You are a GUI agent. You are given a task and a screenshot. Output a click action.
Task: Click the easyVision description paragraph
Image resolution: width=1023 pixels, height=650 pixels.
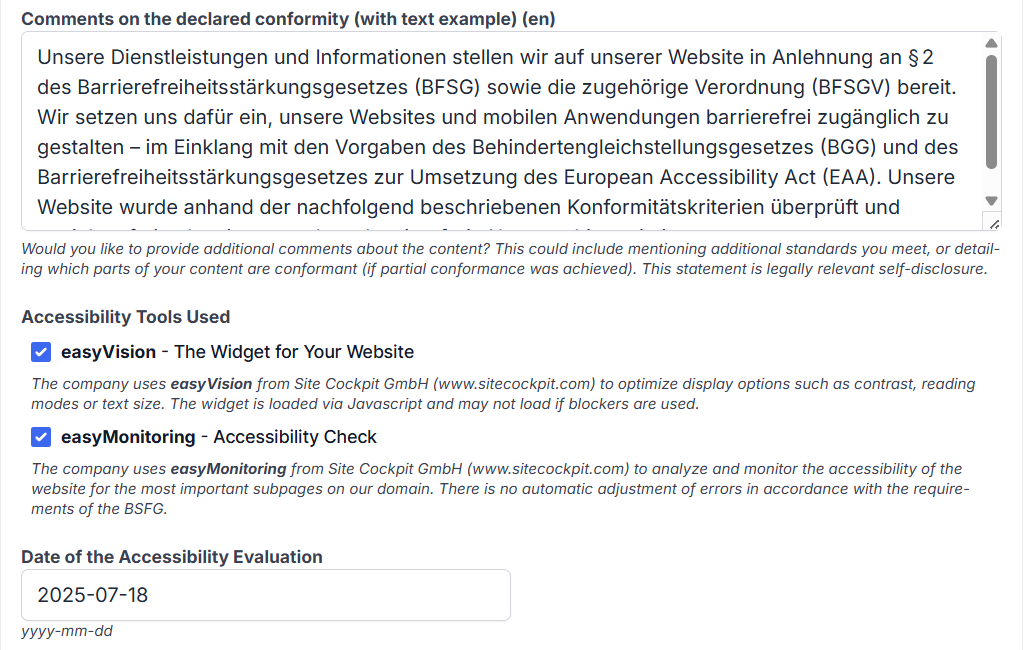point(500,394)
